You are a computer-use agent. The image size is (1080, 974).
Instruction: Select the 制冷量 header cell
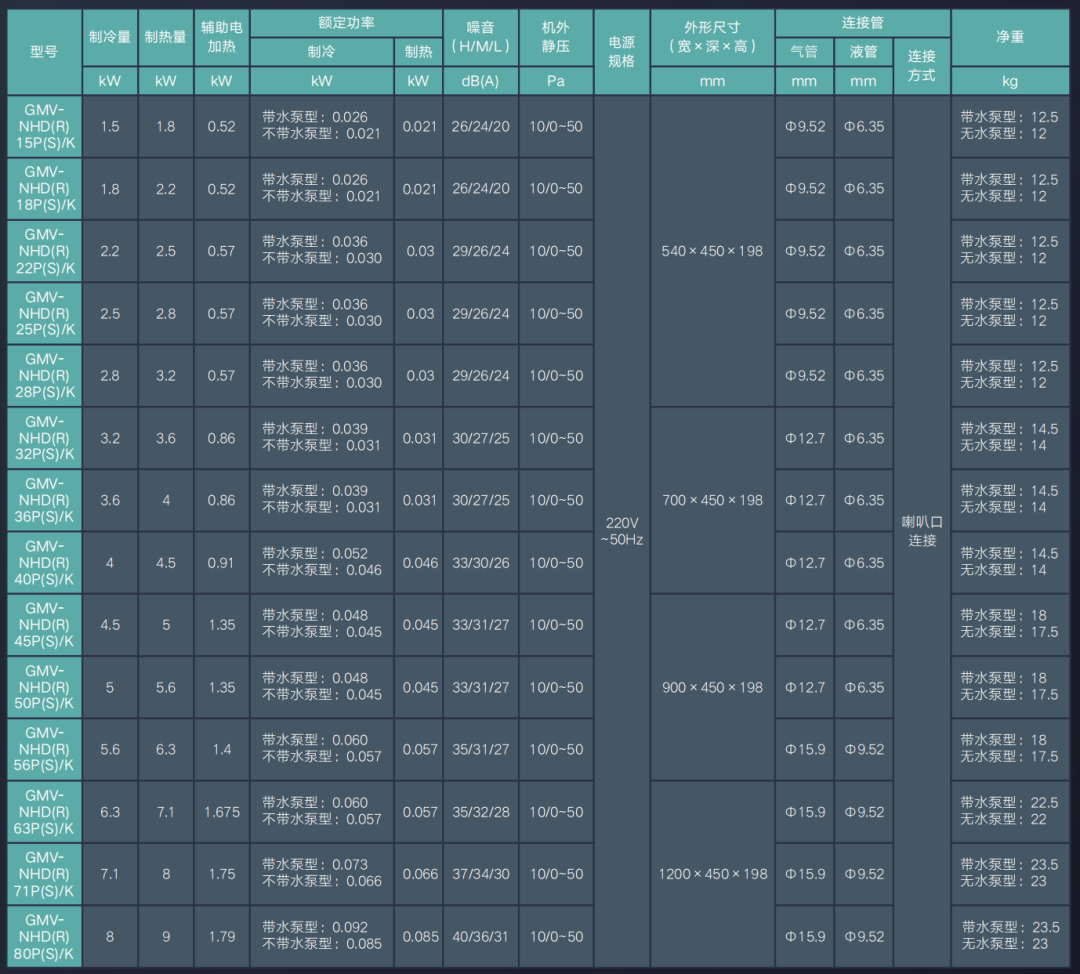(110, 38)
